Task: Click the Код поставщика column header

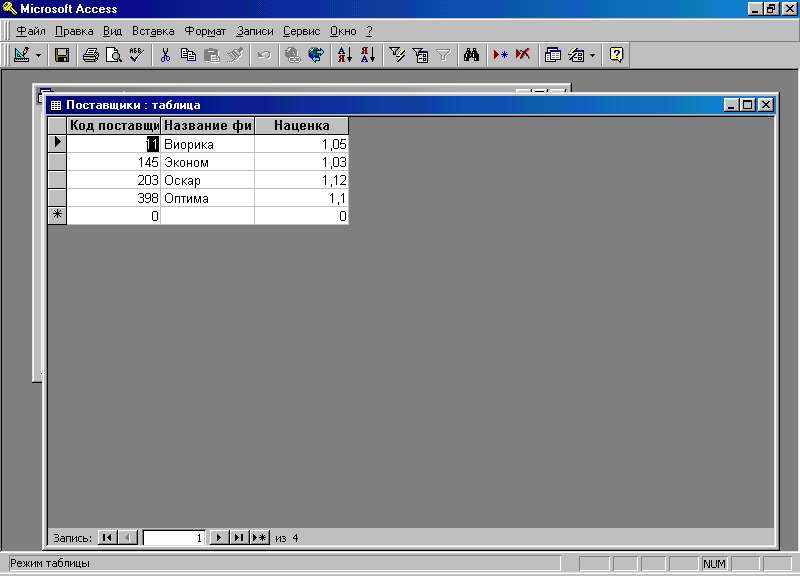Action: pyautogui.click(x=114, y=126)
